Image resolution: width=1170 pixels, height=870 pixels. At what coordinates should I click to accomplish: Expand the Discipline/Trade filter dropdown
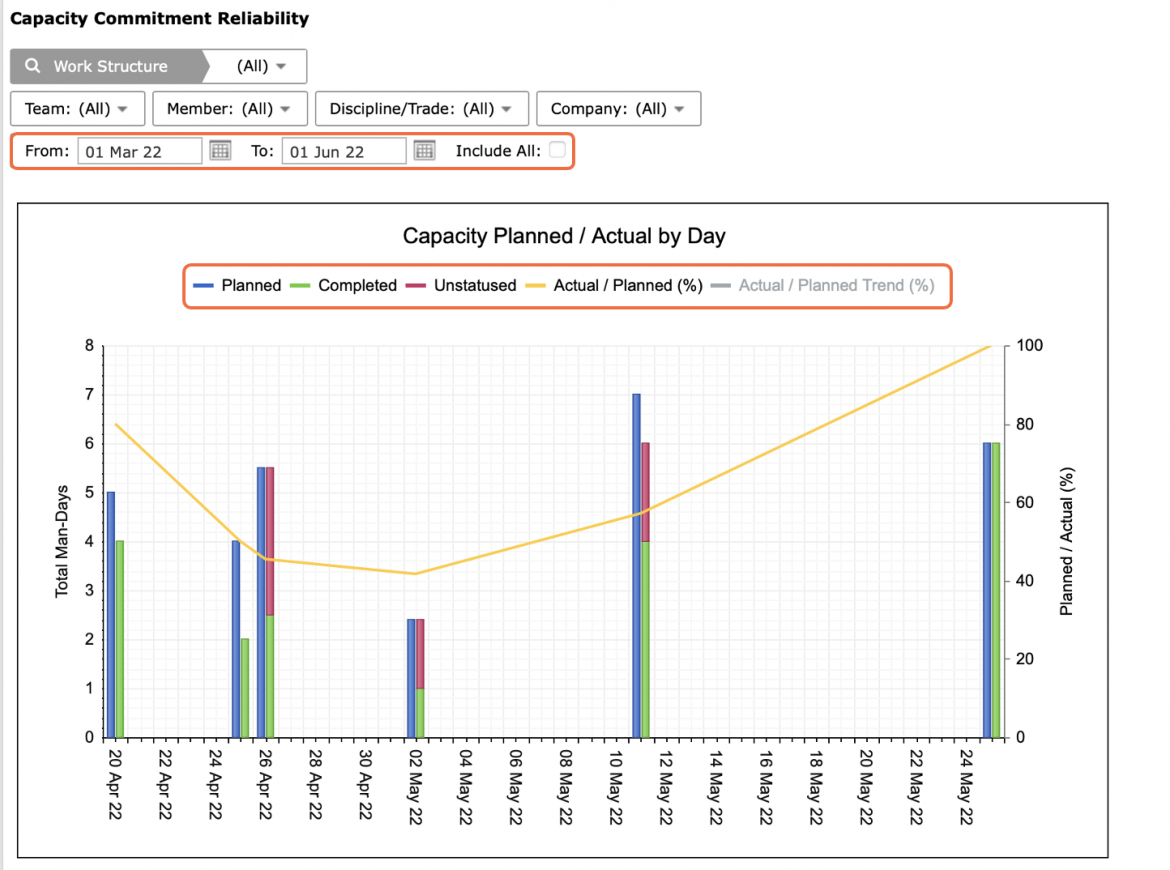422,109
